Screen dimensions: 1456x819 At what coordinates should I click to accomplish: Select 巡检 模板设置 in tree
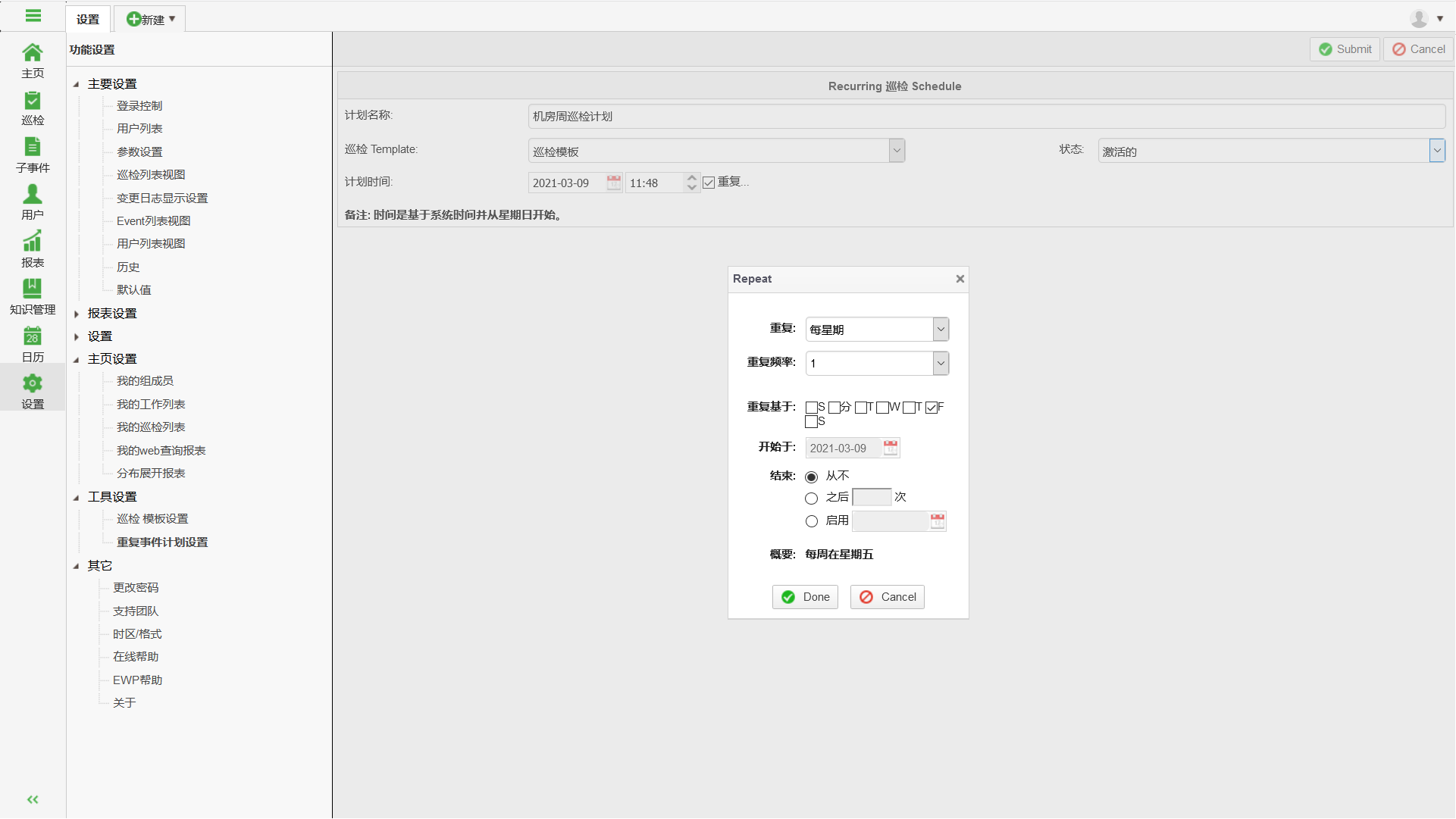(152, 519)
